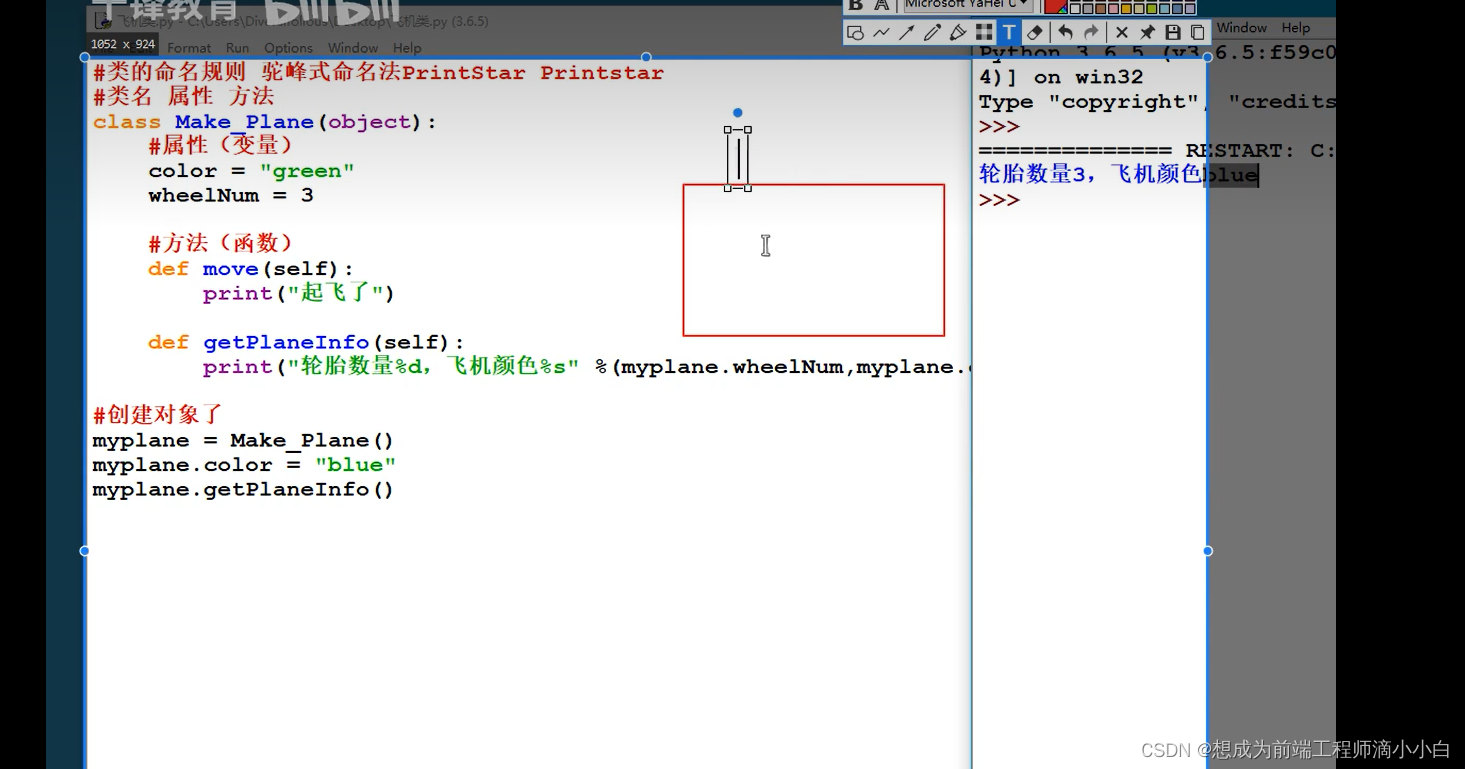Save screenshot with floppy disk icon
Viewport: 1465px width, 769px height.
coord(1173,33)
